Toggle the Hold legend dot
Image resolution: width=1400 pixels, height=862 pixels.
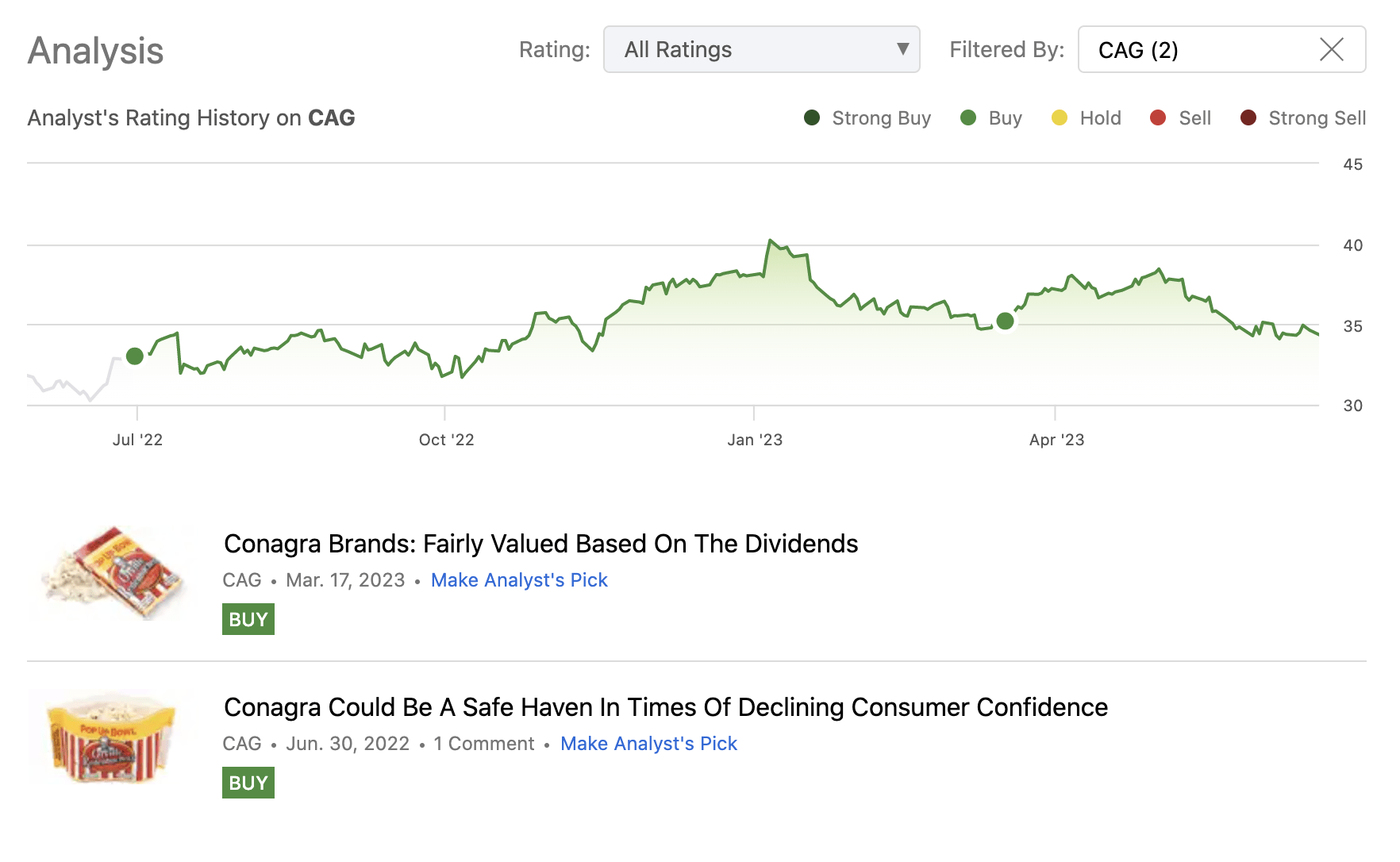click(1059, 117)
